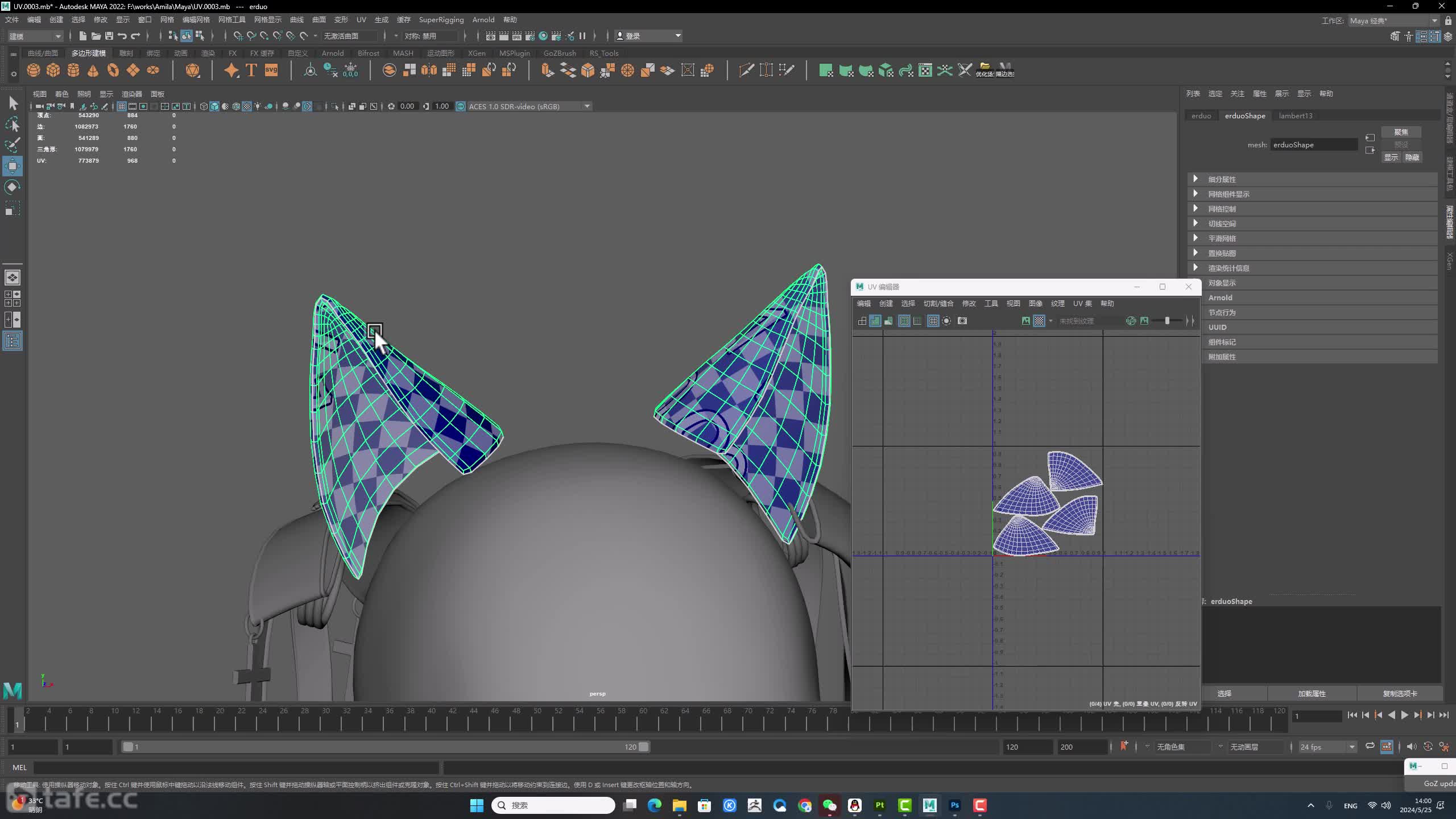
Task: Click the 隐藏 button in attribute editor
Action: coord(1412,157)
